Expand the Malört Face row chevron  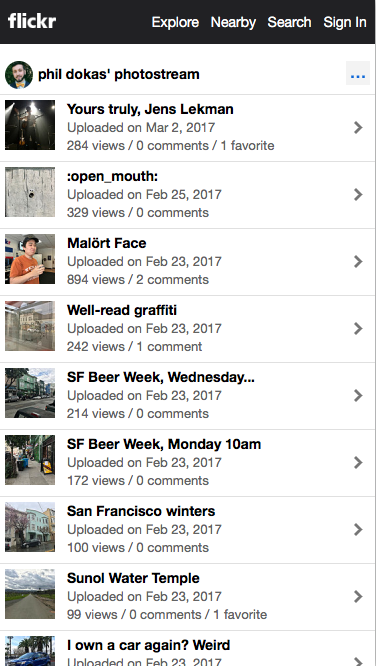[358, 262]
